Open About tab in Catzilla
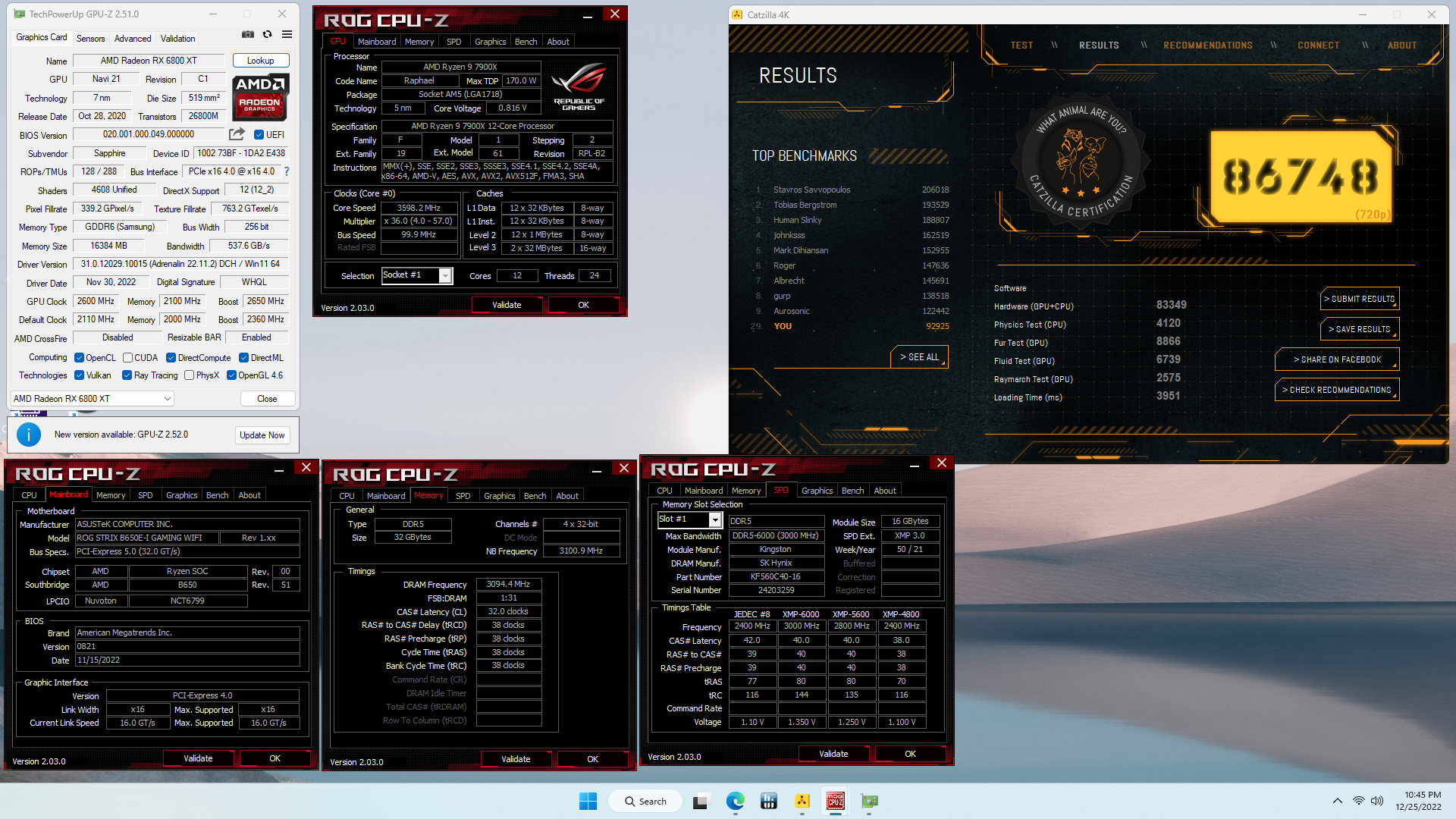This screenshot has width=1456, height=819. click(1402, 45)
